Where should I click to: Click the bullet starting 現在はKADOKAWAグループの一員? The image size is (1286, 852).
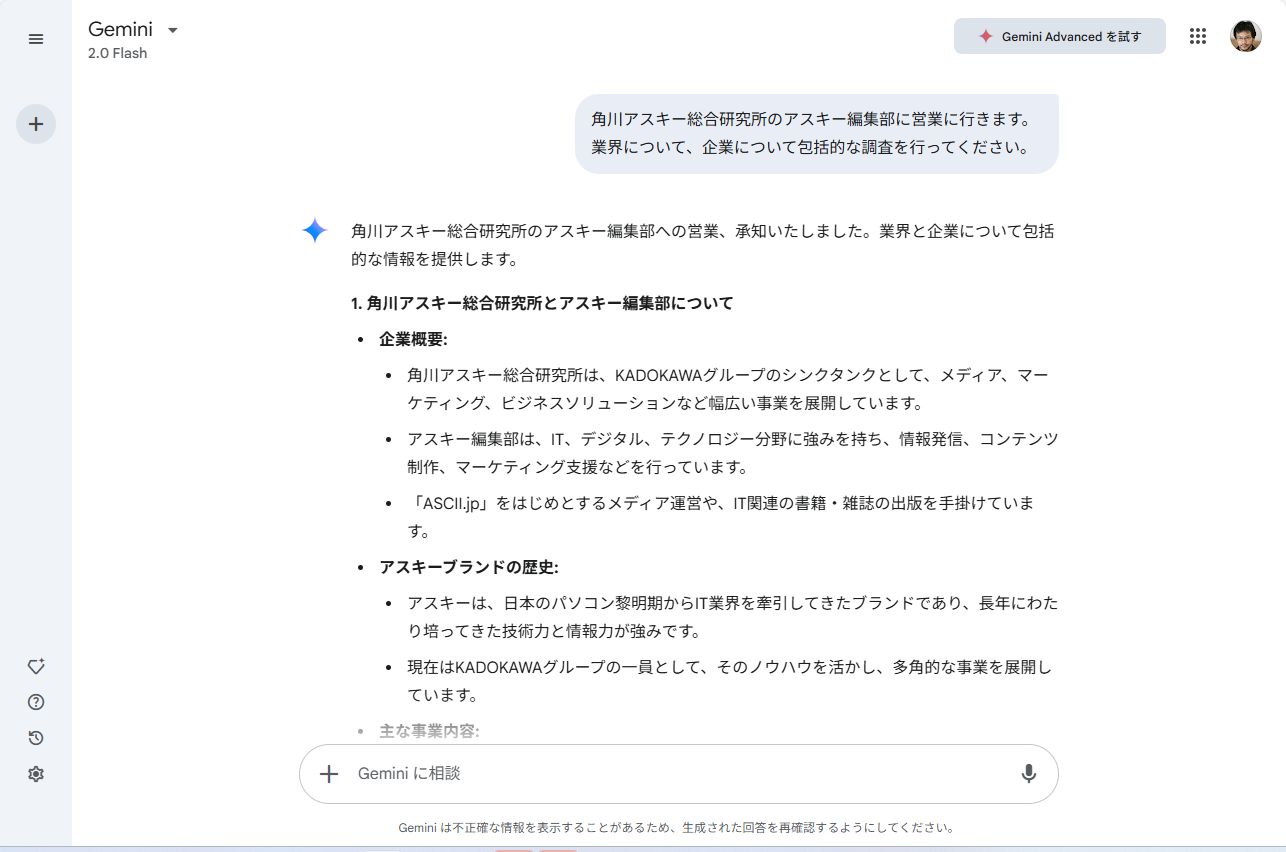[x=730, y=681]
